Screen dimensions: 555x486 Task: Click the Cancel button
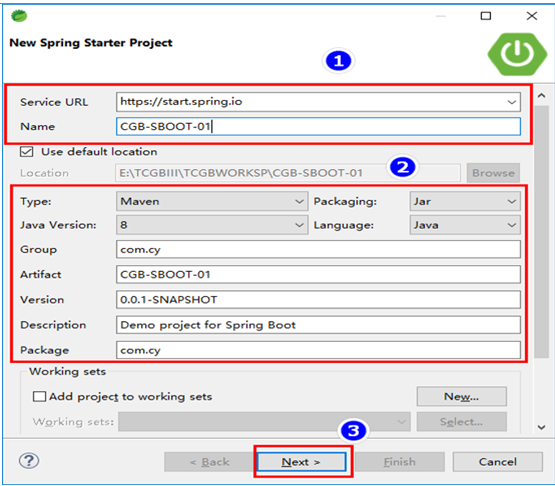pyautogui.click(x=498, y=462)
